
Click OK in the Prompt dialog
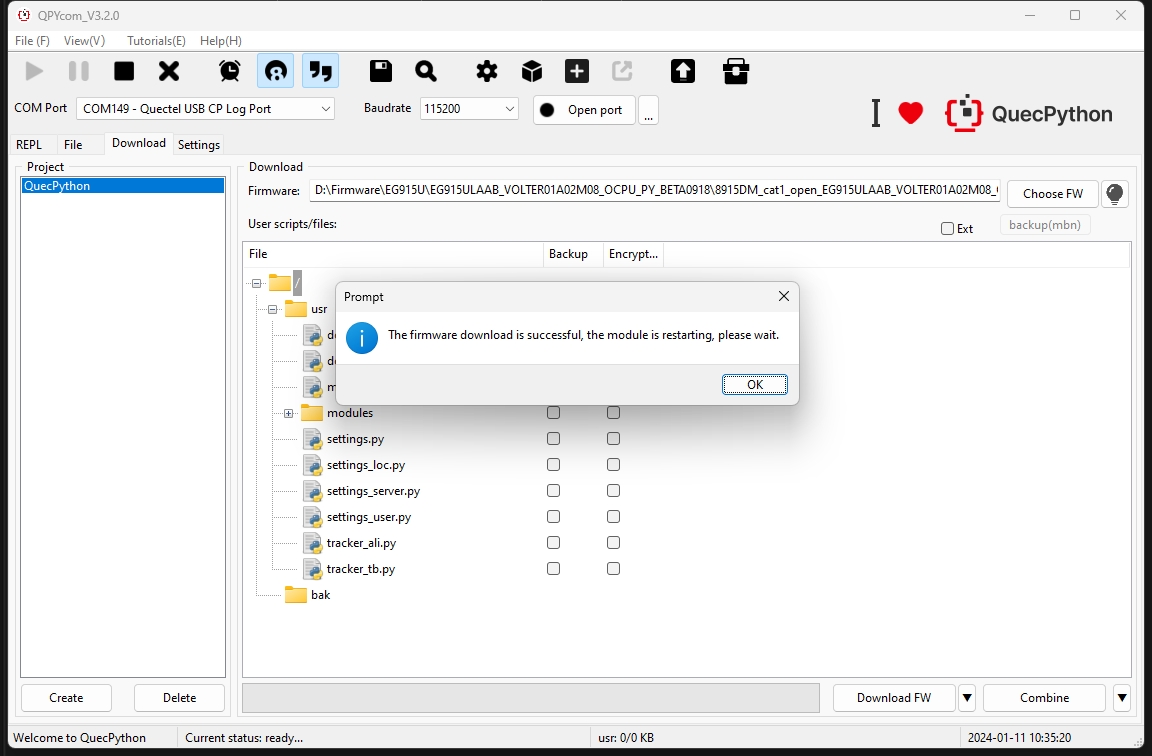pyautogui.click(x=755, y=384)
